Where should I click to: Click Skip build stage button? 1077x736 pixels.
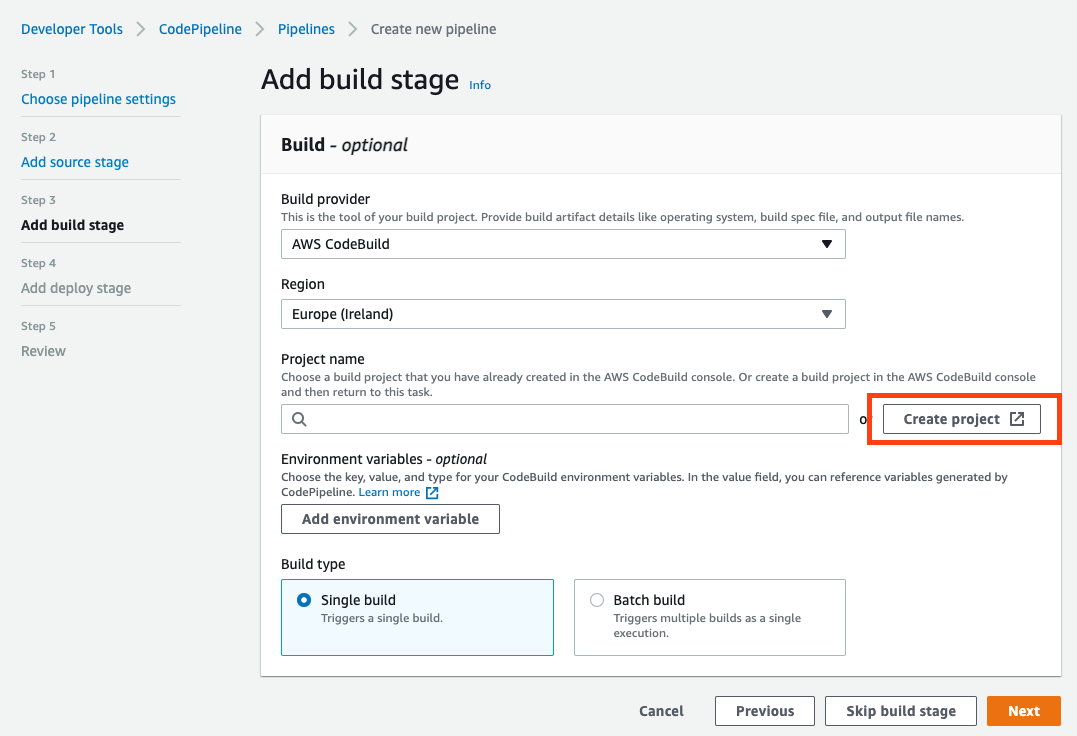(900, 711)
